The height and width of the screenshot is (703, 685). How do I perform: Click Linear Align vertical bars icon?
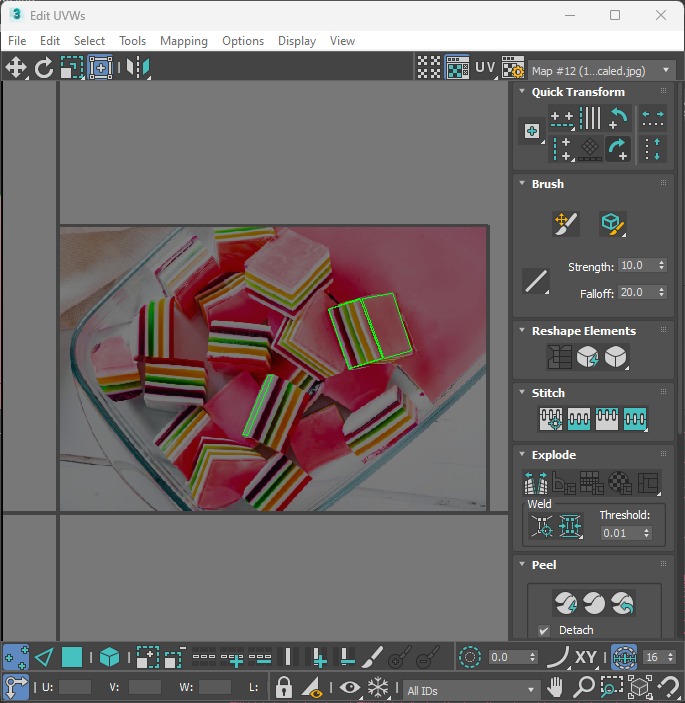pos(590,118)
